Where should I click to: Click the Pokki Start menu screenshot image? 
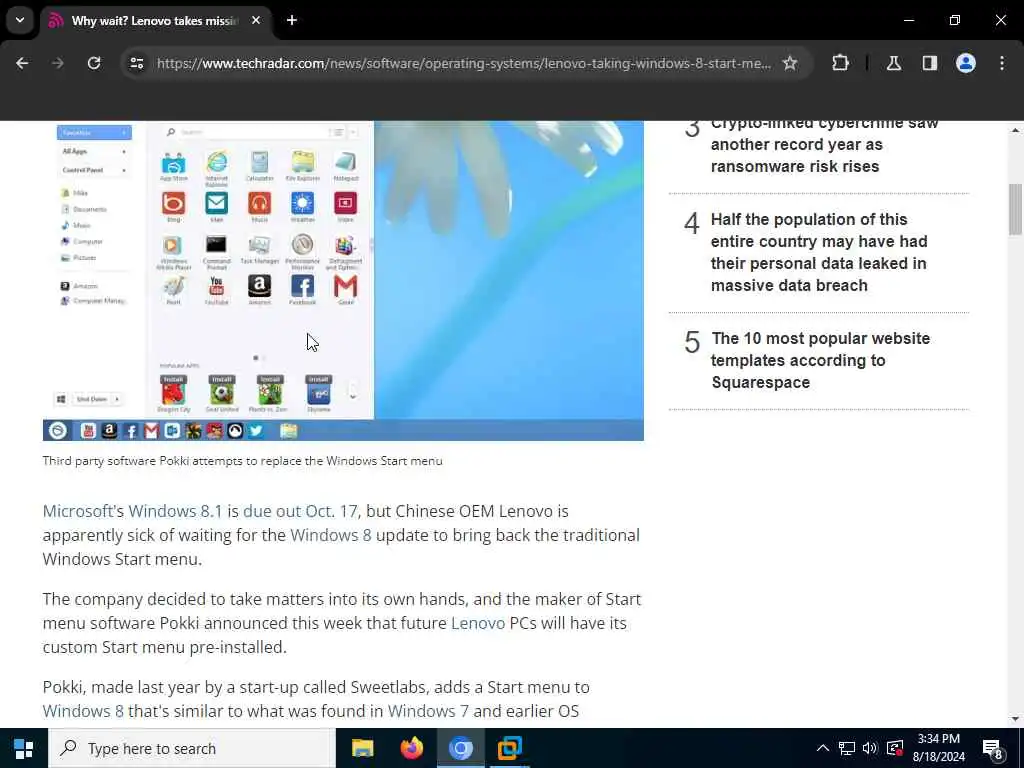point(343,280)
